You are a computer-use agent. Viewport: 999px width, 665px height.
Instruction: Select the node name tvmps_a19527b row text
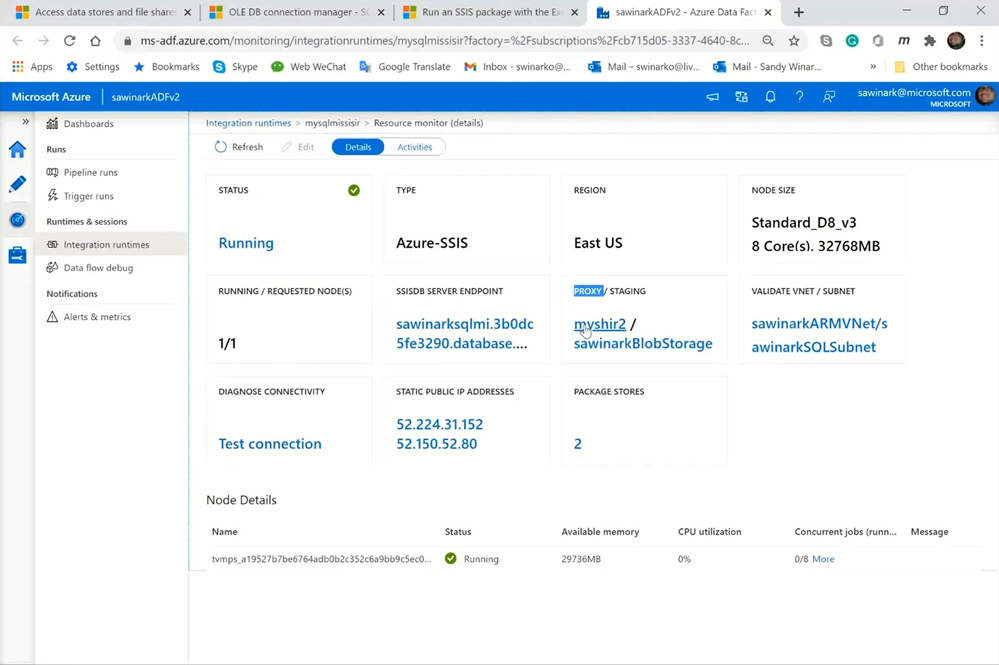pos(321,559)
